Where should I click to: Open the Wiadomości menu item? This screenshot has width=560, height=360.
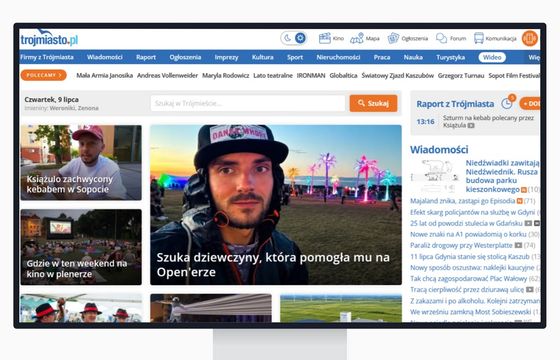[x=105, y=57]
